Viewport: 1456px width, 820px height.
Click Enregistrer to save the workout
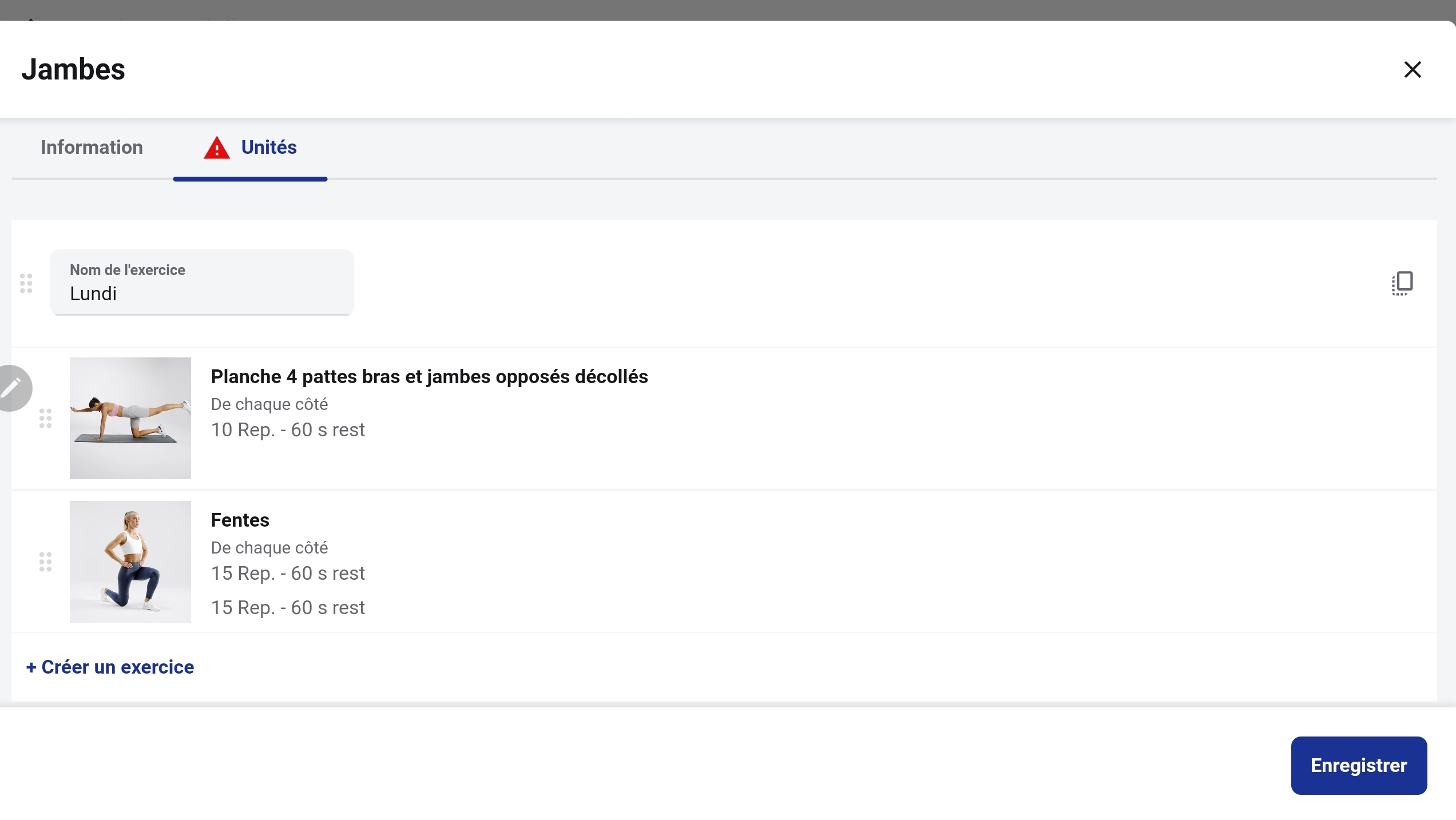1359,765
